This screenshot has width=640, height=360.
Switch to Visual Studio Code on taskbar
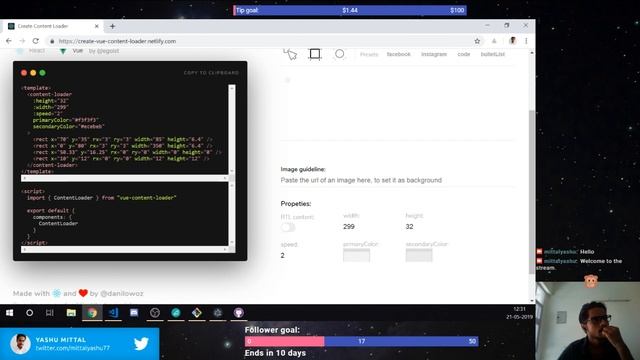113,313
